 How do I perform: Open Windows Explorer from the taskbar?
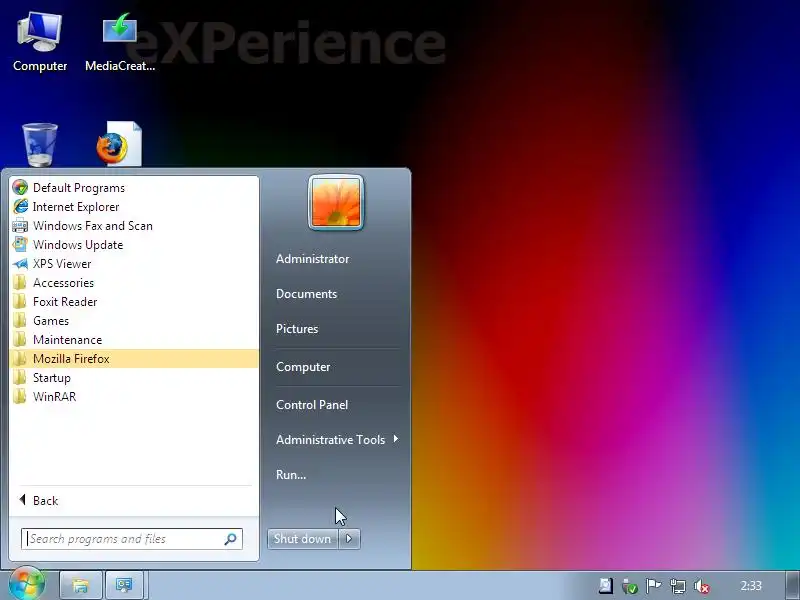(x=81, y=585)
